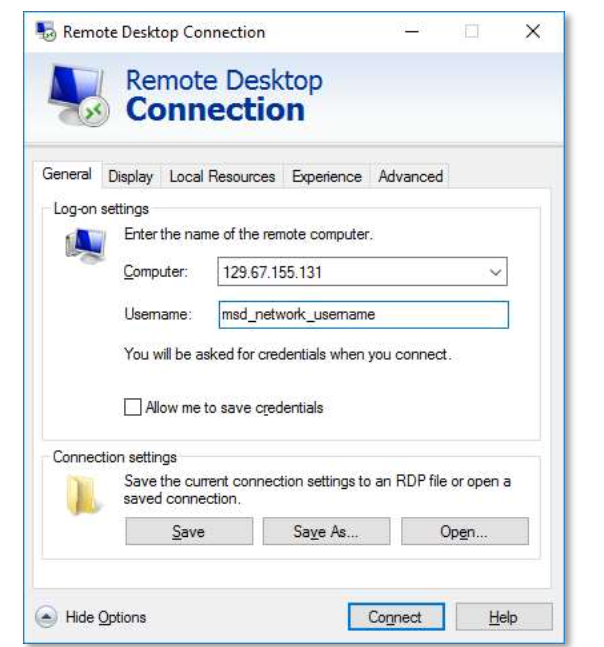Click the Hide Options label

[x=106, y=617]
